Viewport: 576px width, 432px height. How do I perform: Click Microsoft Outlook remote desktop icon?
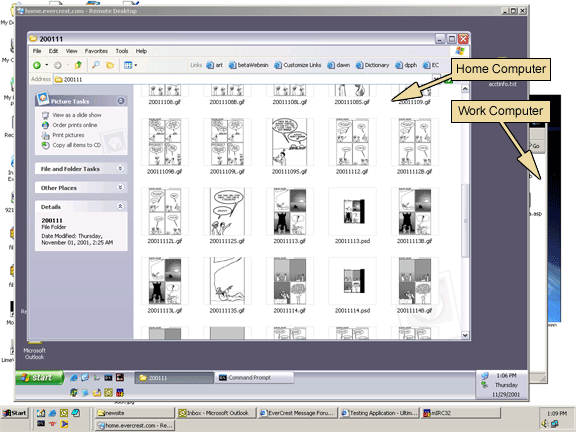pyautogui.click(x=34, y=350)
